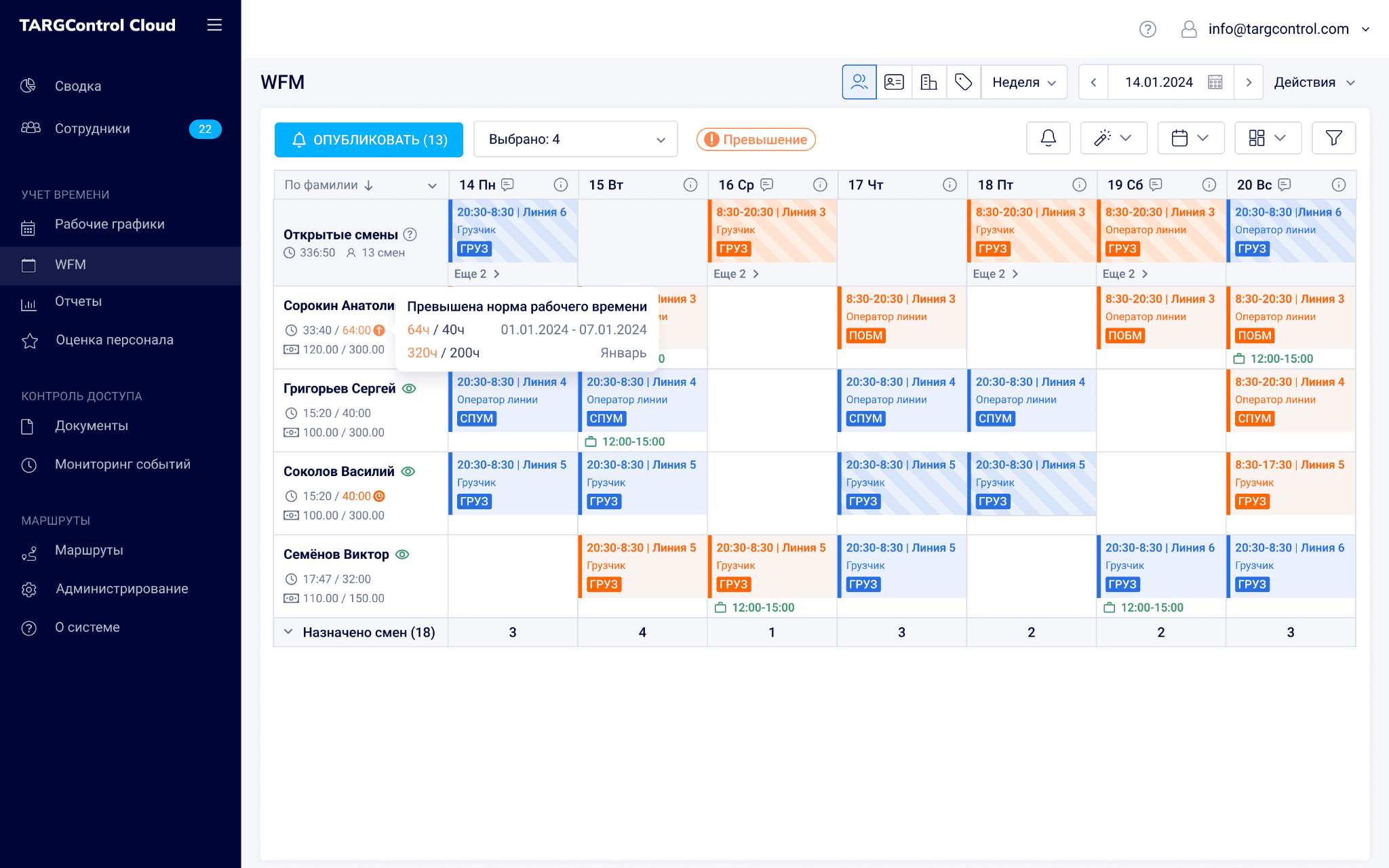This screenshot has width=1389, height=868.
Task: Toggle eye icon next to Семёнов Виктор
Action: pos(402,554)
